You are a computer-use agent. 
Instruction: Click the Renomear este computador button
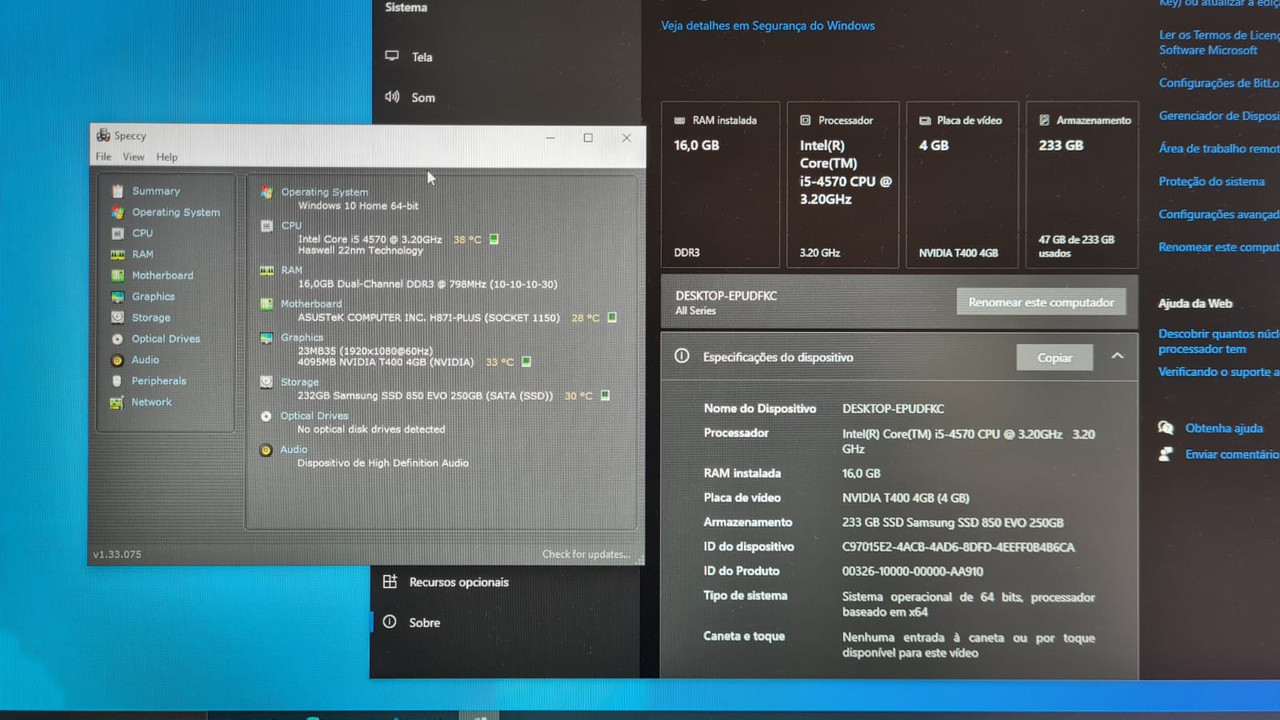click(1041, 302)
